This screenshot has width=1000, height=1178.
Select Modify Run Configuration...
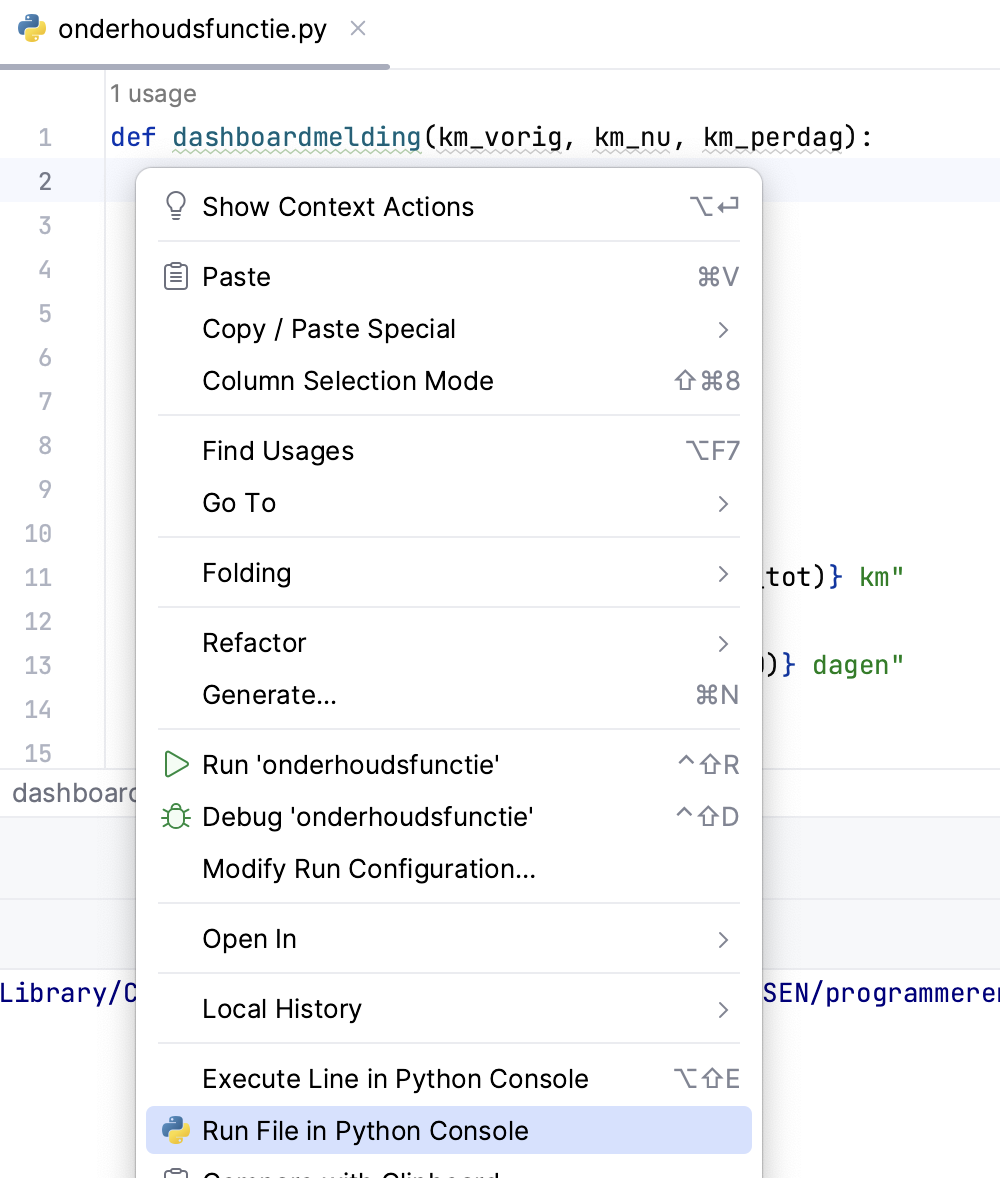[x=369, y=869]
